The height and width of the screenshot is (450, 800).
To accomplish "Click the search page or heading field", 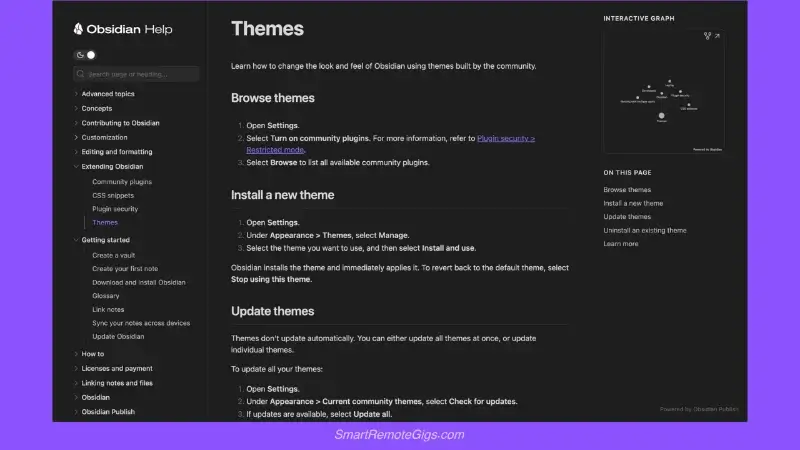I will [136, 74].
